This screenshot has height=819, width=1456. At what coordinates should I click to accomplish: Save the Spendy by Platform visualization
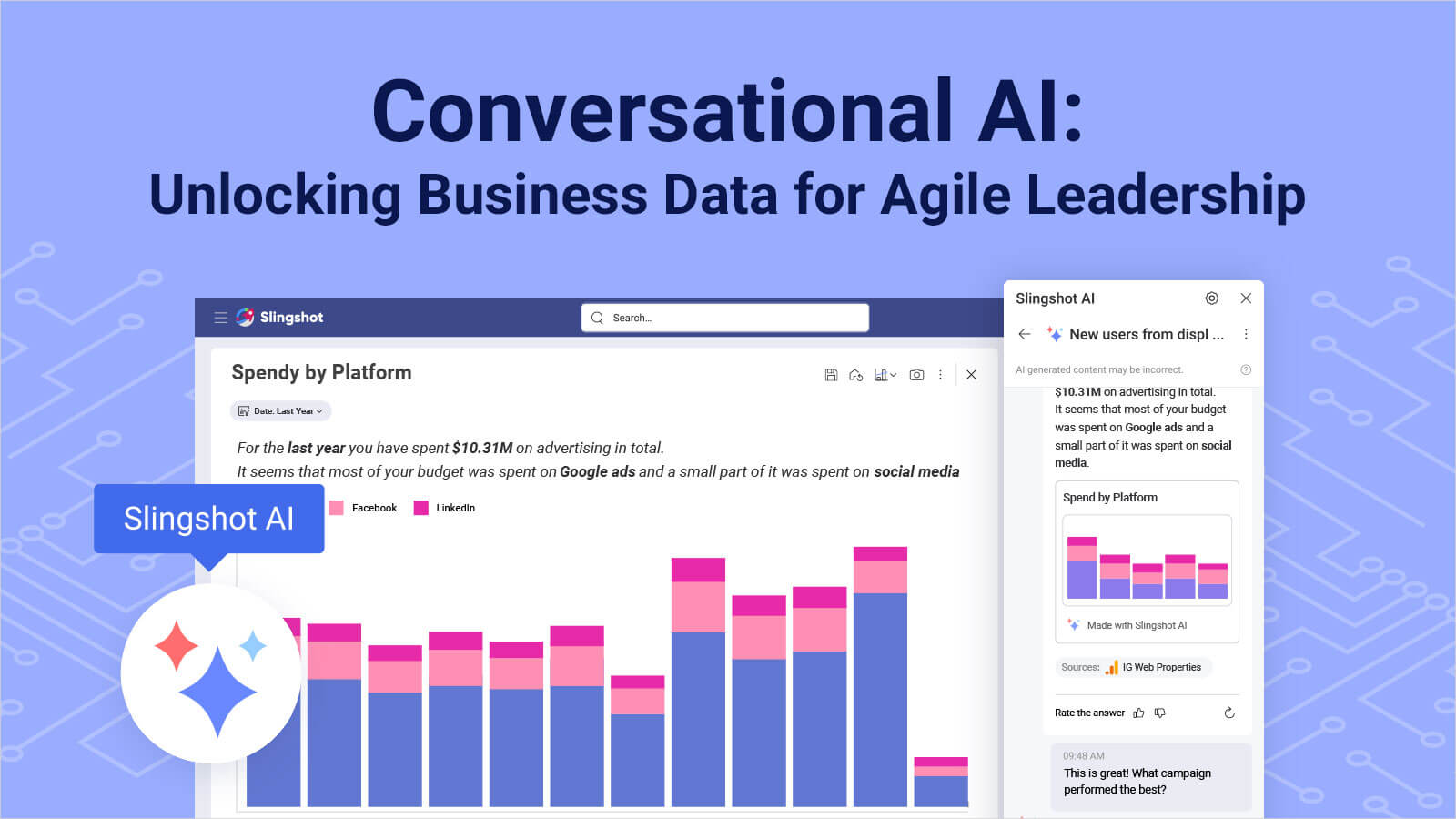pyautogui.click(x=831, y=375)
